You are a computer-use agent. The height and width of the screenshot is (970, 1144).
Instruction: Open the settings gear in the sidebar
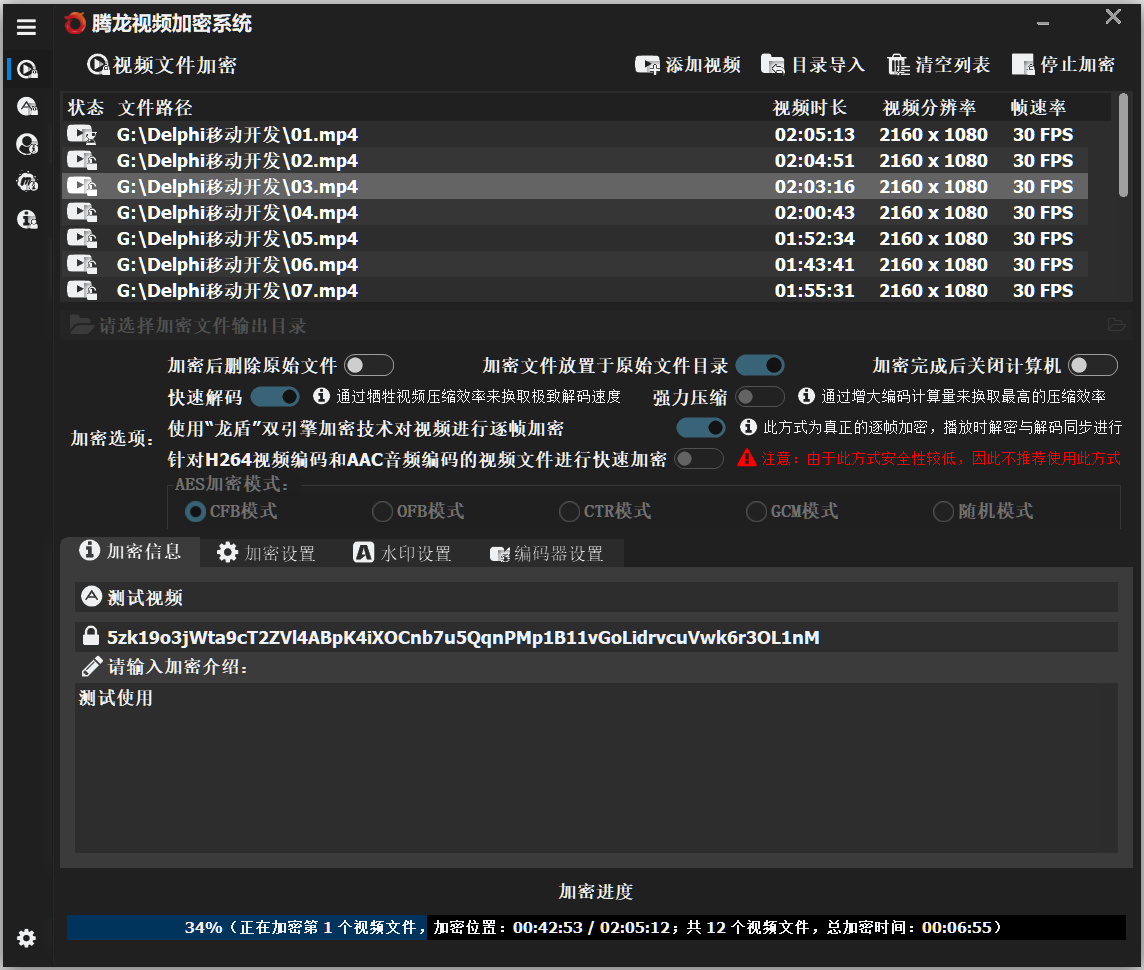tap(26, 938)
